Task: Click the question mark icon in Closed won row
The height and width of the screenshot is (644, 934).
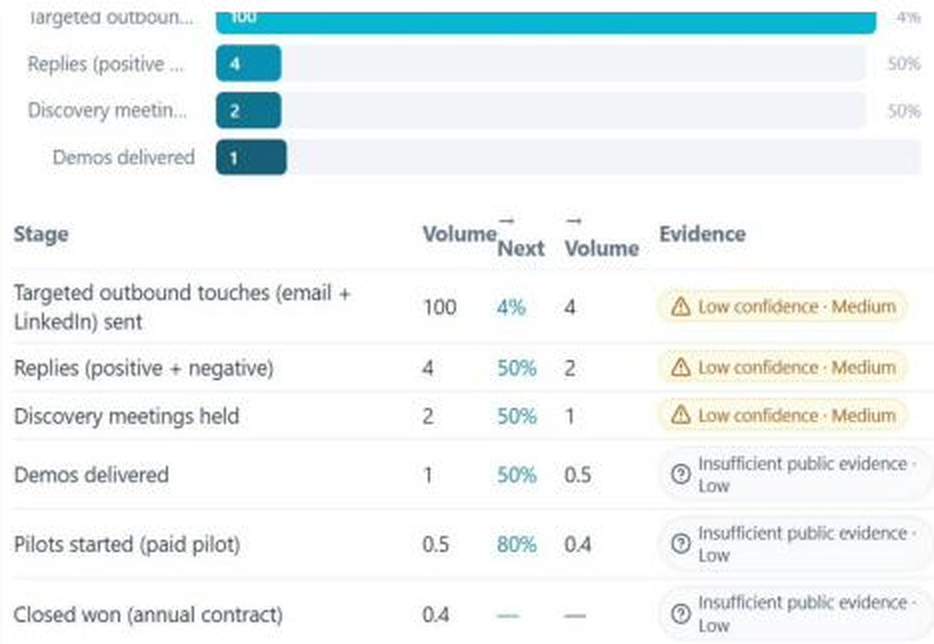Action: click(680, 614)
